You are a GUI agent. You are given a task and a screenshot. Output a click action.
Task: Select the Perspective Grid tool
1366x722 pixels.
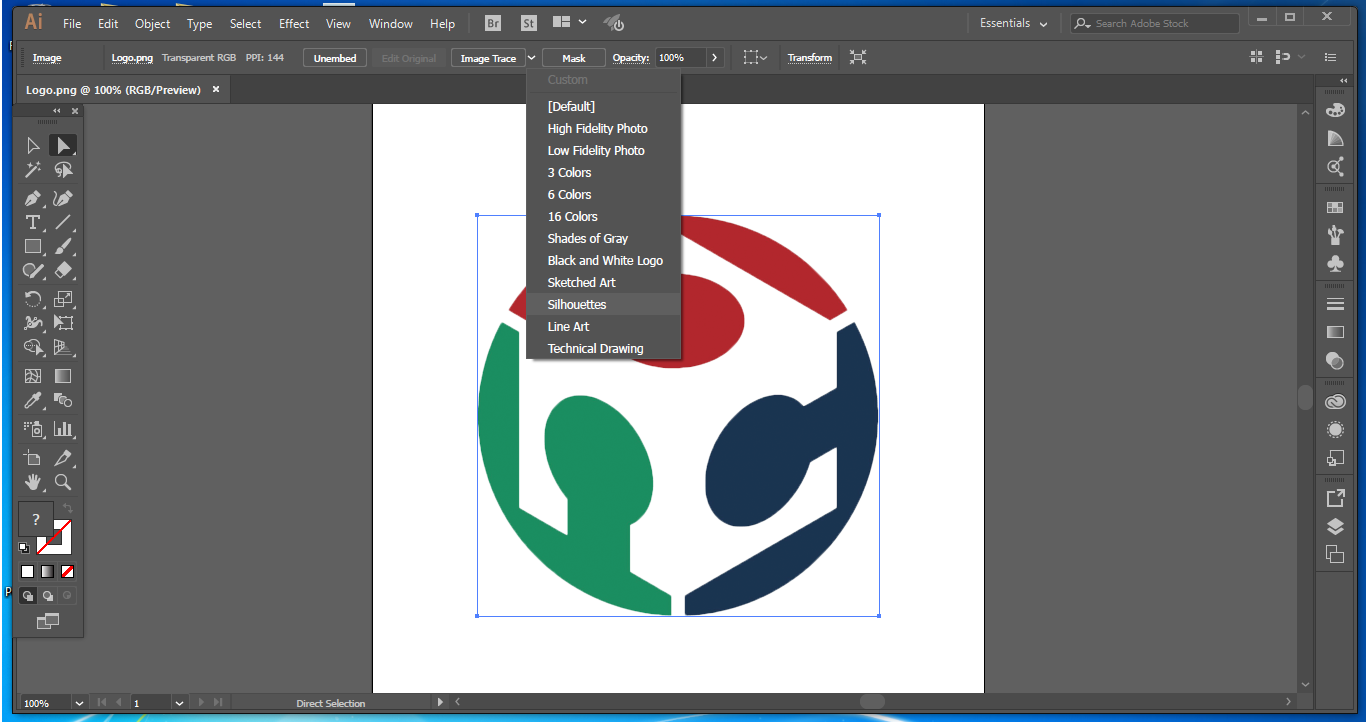63,347
